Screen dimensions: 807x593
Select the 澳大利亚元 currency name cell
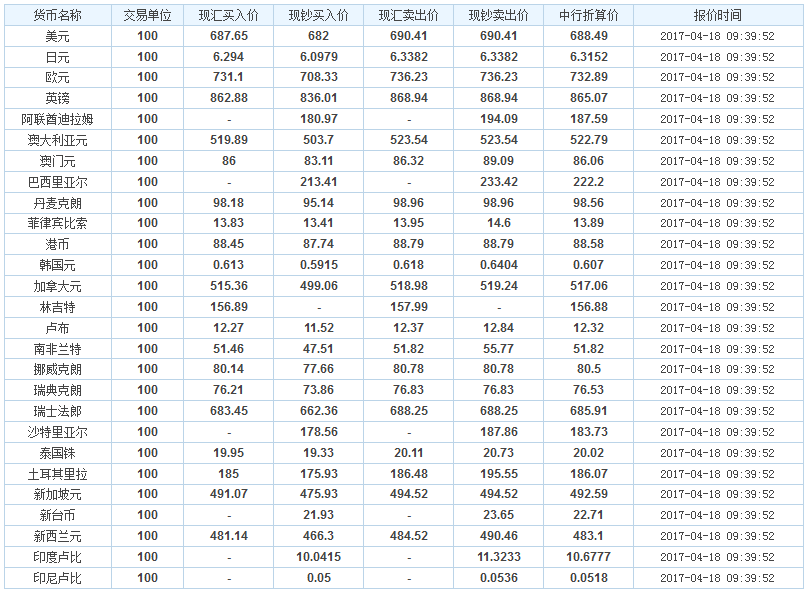[x=58, y=140]
